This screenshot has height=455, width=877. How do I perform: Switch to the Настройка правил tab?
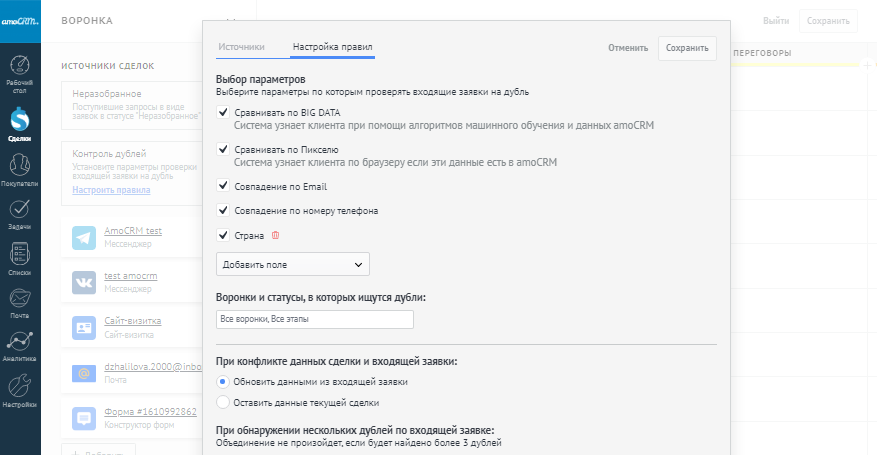[x=333, y=47]
